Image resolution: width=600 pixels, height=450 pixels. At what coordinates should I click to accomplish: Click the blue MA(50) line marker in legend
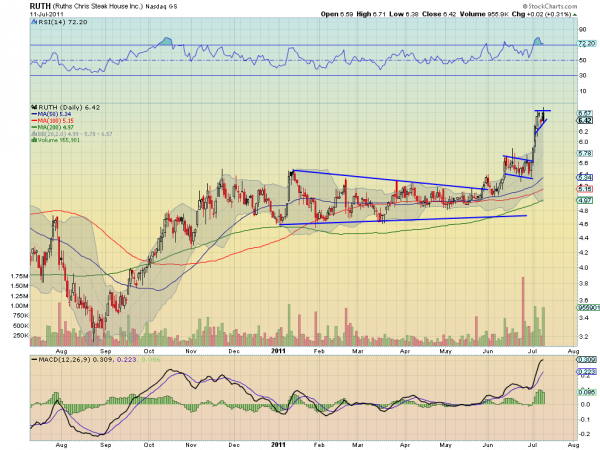tap(34, 114)
